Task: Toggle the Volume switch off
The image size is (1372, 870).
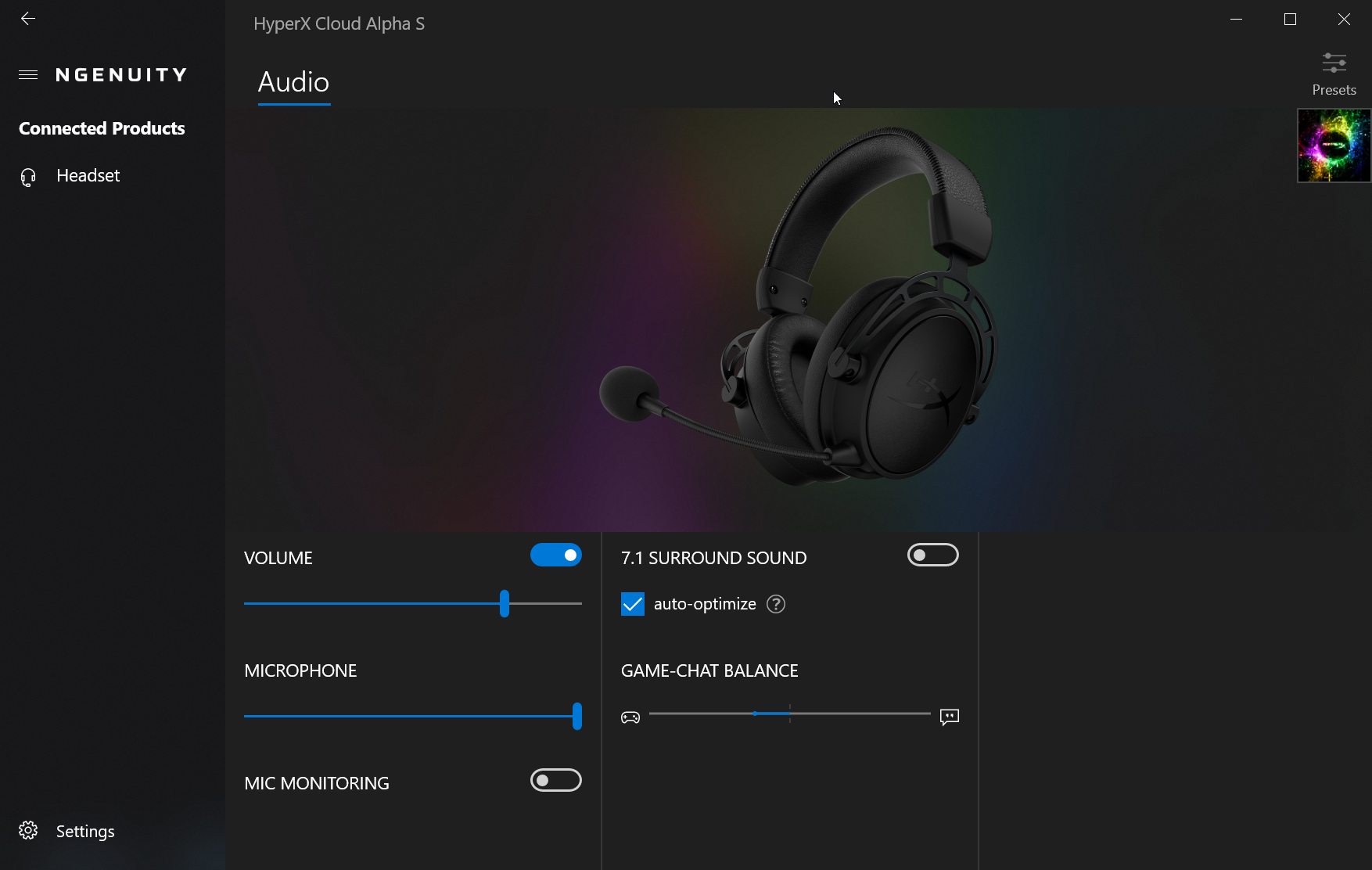Action: coord(555,555)
